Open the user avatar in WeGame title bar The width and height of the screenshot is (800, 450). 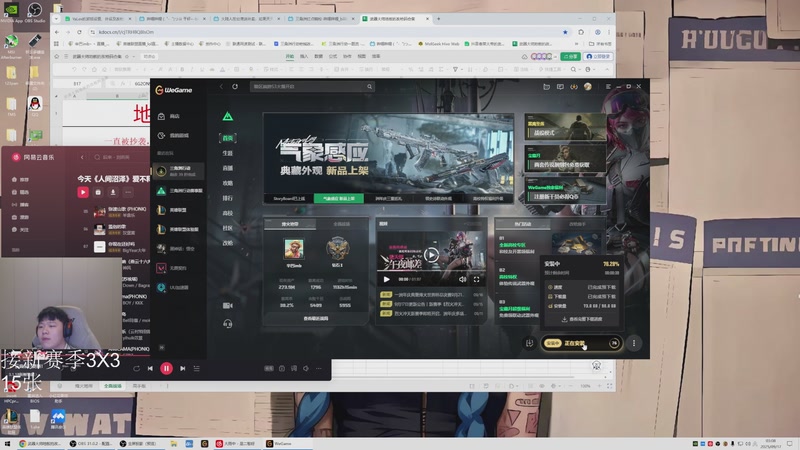pos(588,87)
